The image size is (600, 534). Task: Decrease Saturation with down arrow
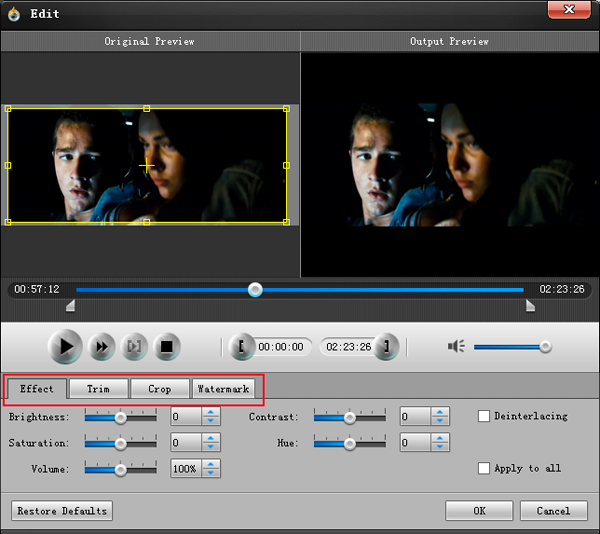click(x=211, y=447)
